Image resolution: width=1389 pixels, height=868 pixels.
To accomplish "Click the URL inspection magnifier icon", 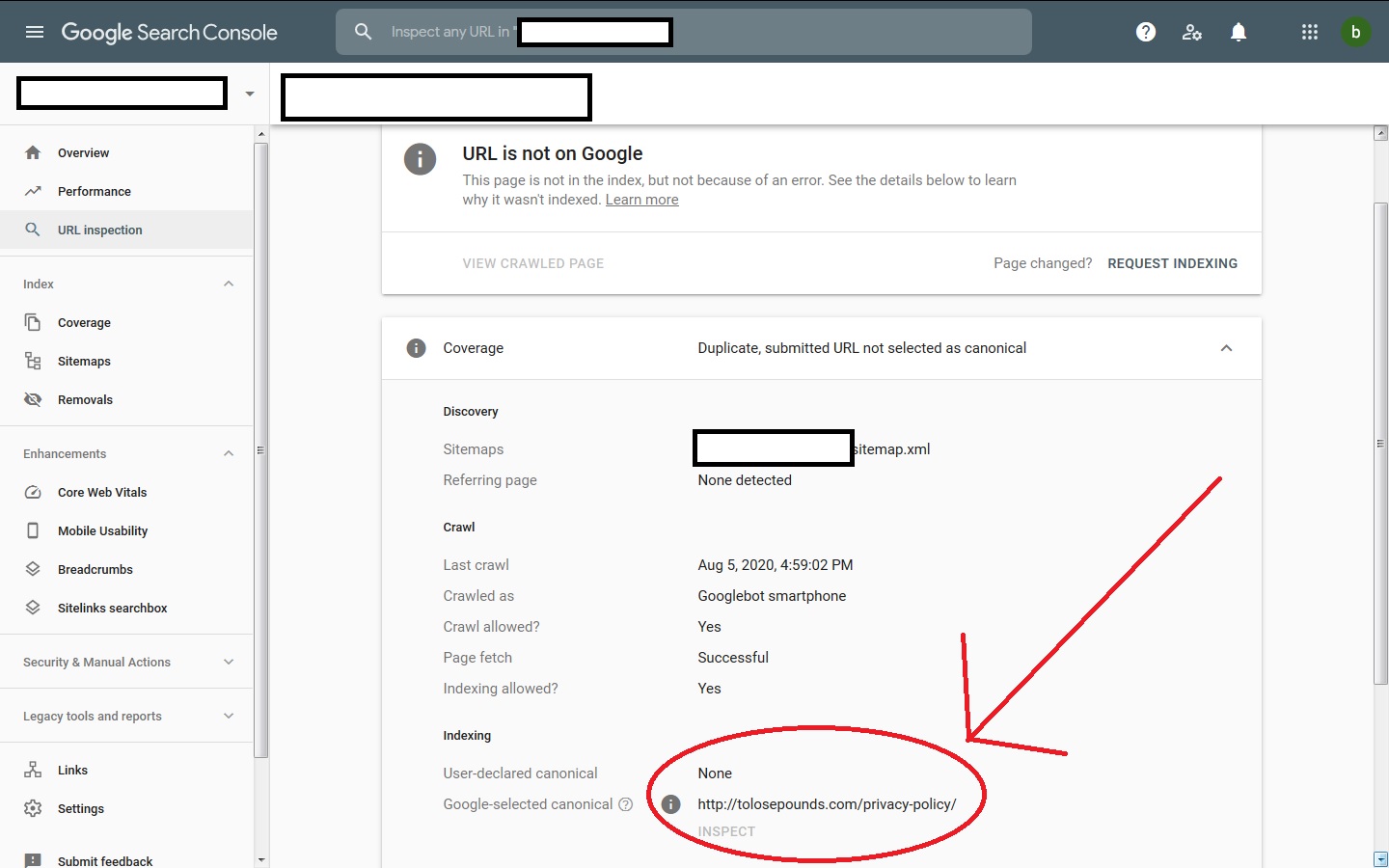I will point(33,230).
